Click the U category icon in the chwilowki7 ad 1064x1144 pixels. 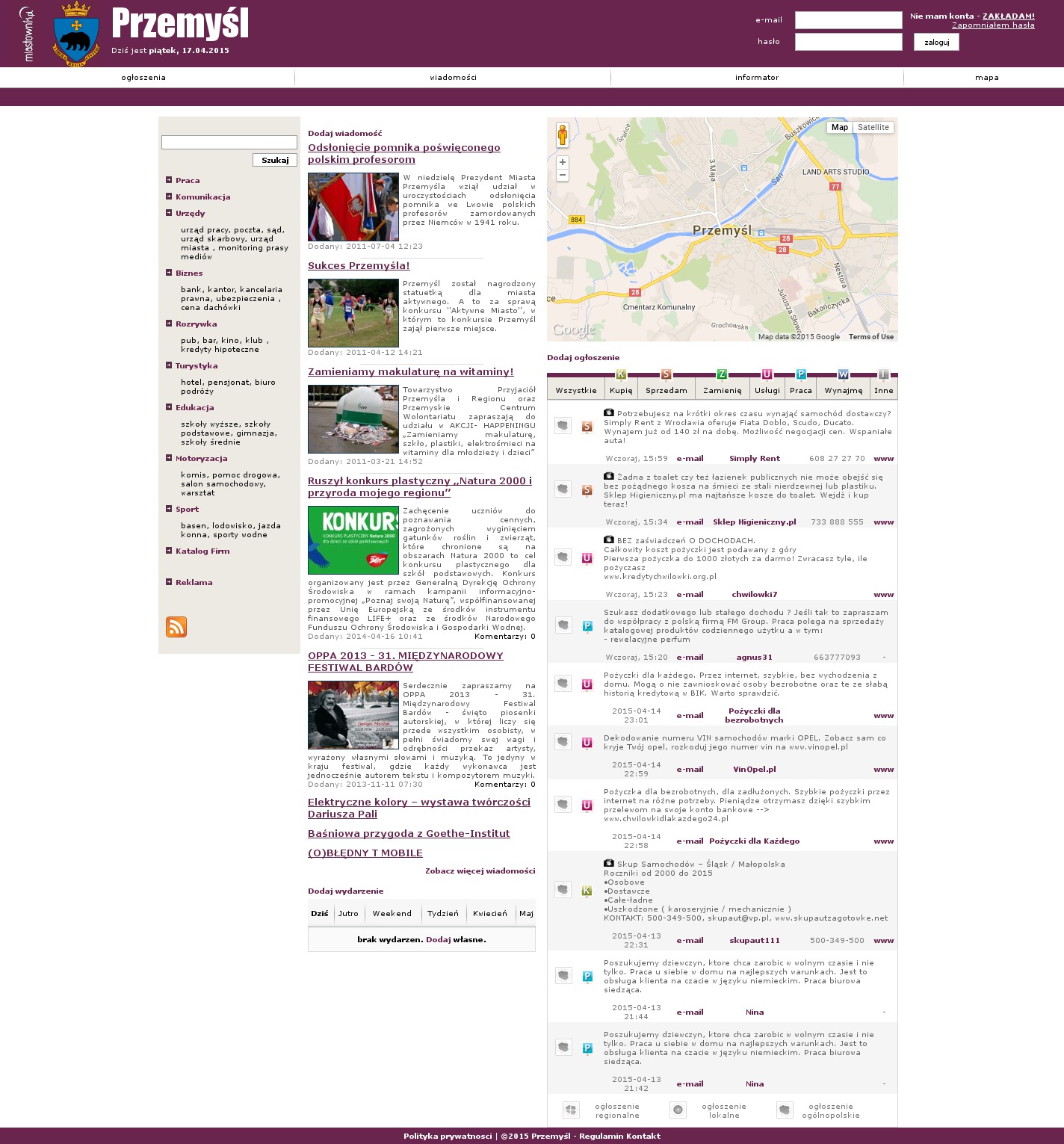click(x=587, y=558)
